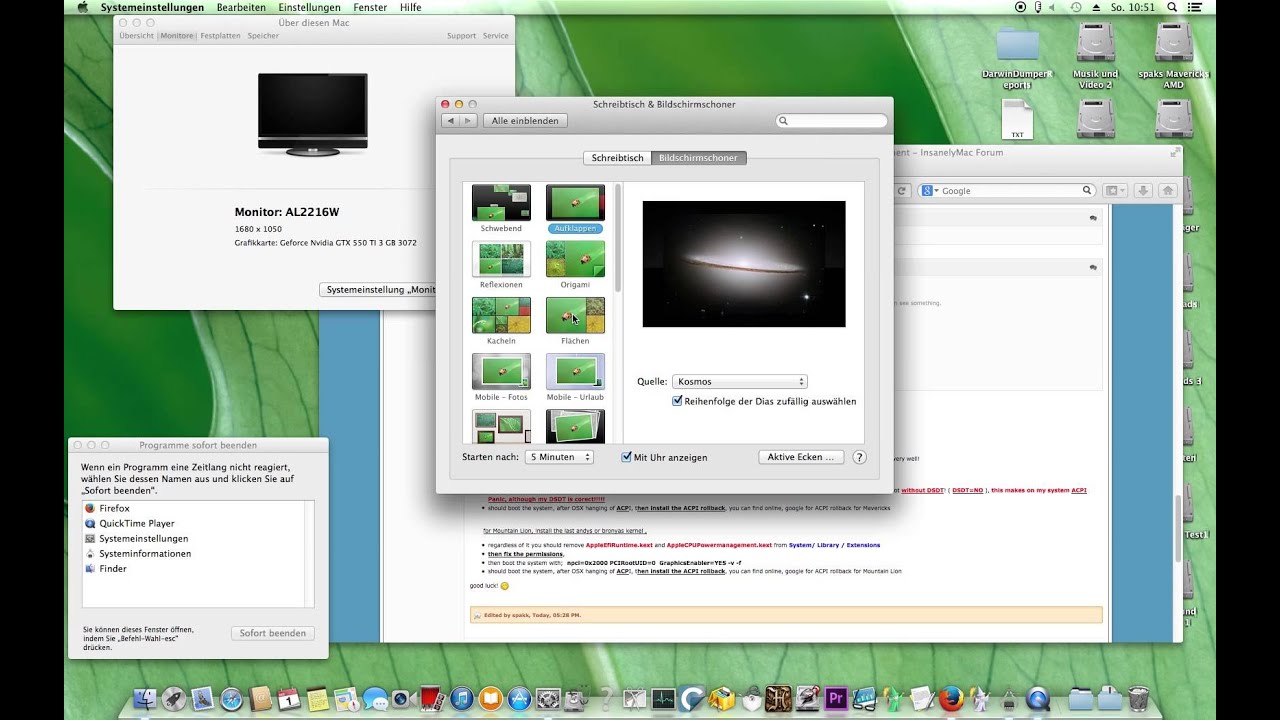Open Adobe Premiere Pro in the Dock
This screenshot has height=720, width=1280.
(836, 698)
